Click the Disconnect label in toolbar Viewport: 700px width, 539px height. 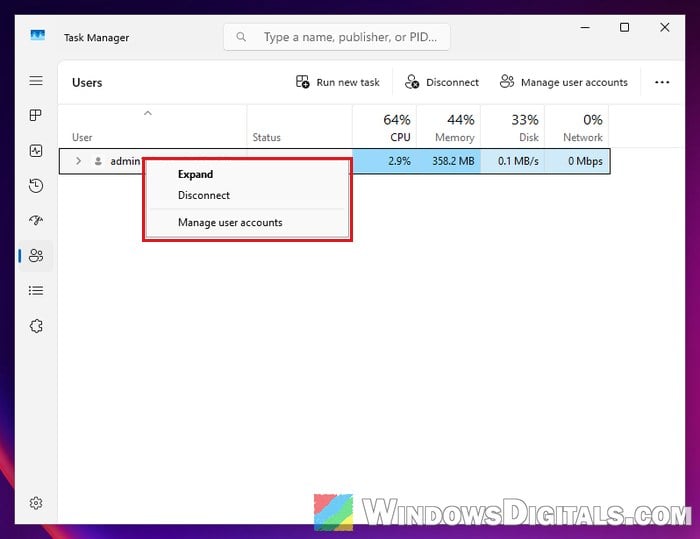click(452, 82)
